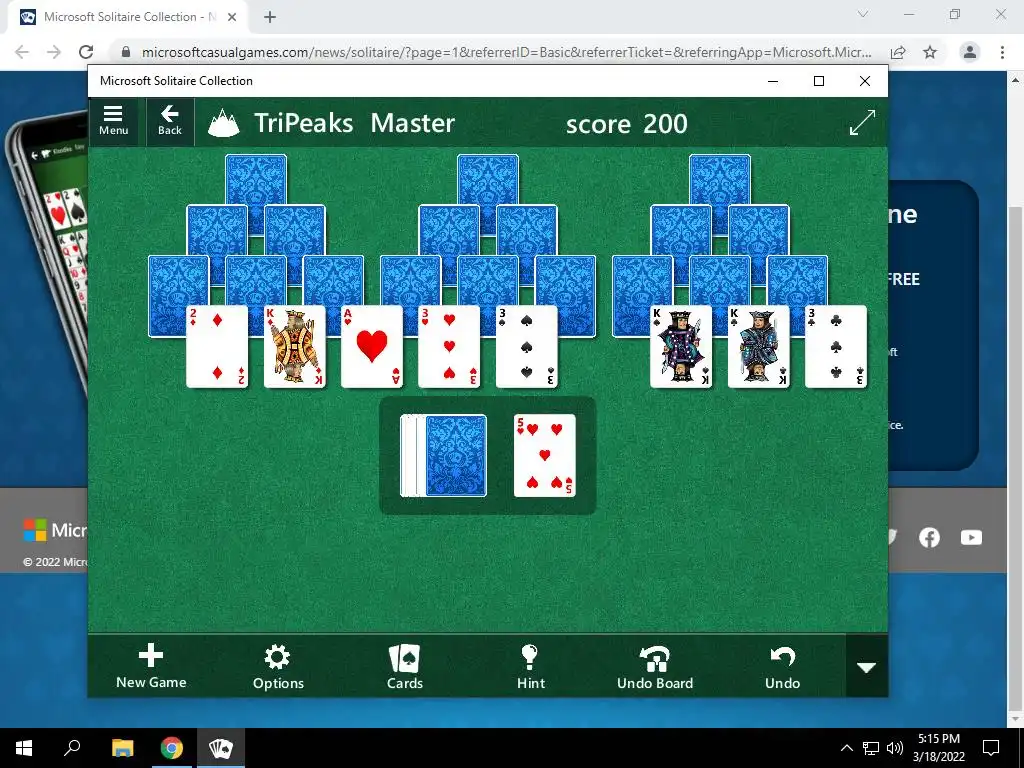Open the notification center icon
The image size is (1024, 768).
pos(991,748)
